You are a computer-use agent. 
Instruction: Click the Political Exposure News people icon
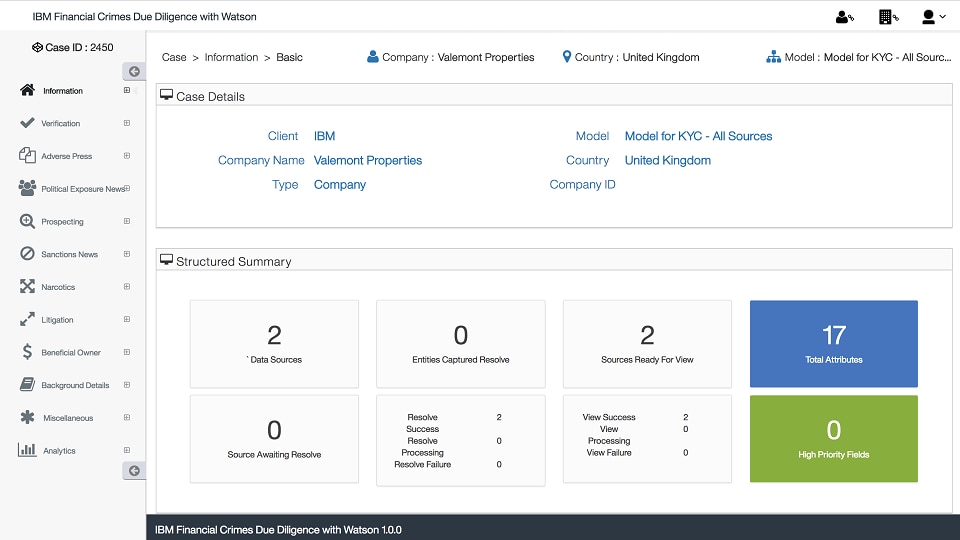[27, 188]
